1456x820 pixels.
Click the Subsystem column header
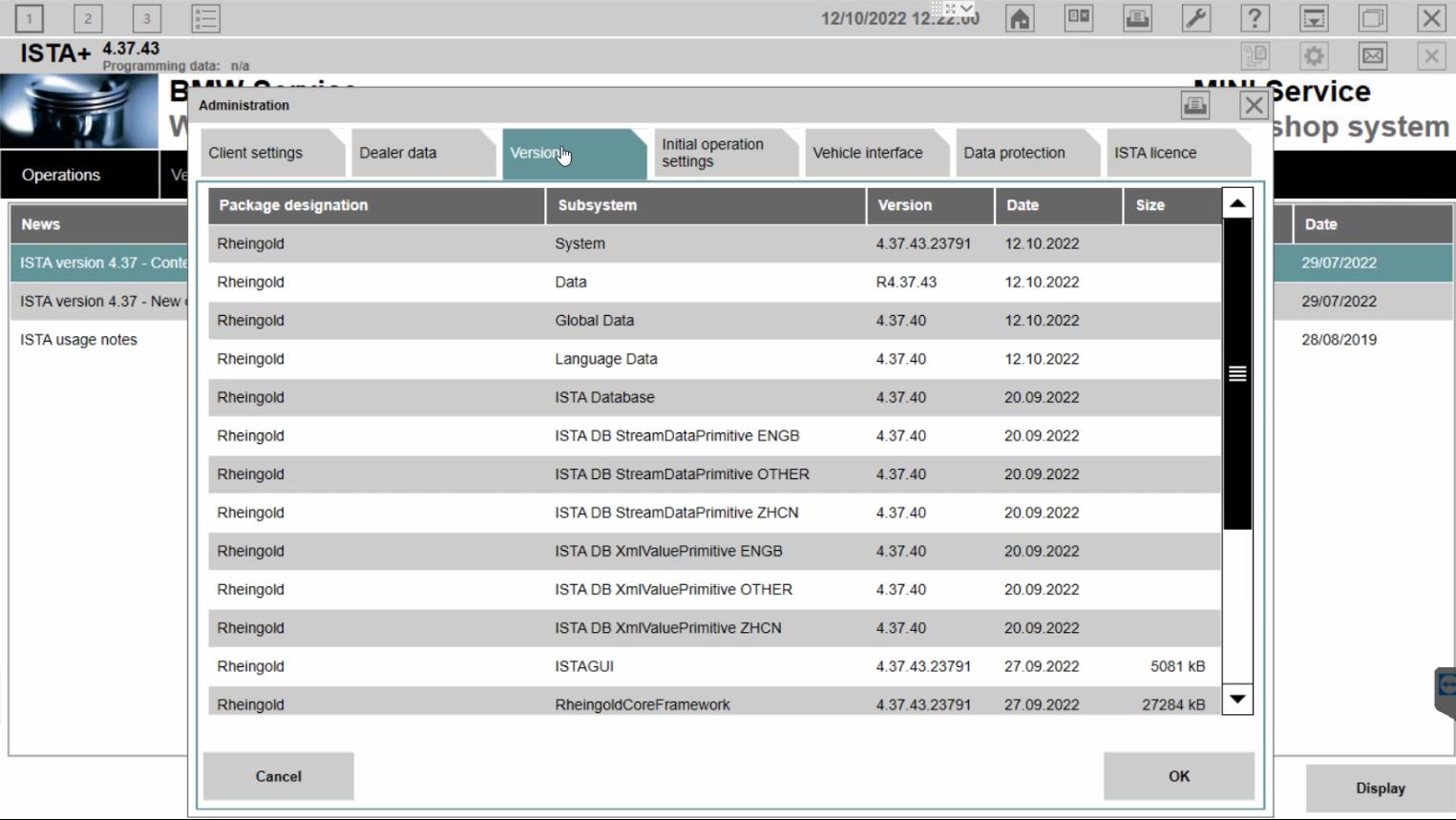click(x=706, y=205)
